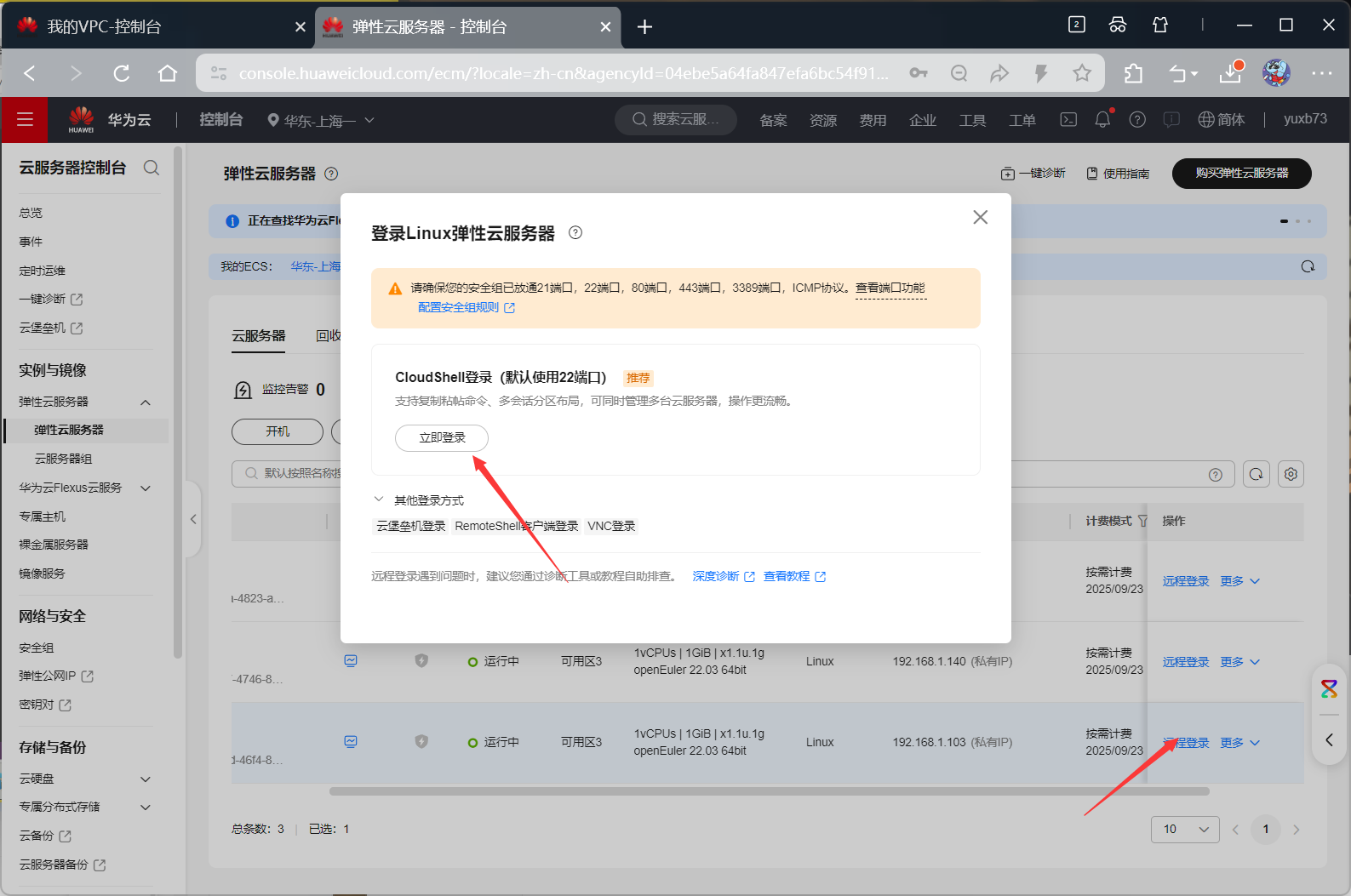Click the horizontal scrollbar under the server table
This screenshot has height=896, width=1351.
[x=769, y=791]
